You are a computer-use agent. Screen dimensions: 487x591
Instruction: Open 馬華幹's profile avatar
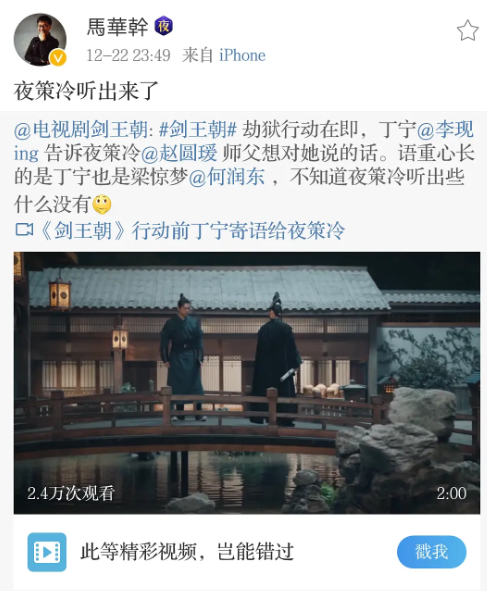point(40,40)
